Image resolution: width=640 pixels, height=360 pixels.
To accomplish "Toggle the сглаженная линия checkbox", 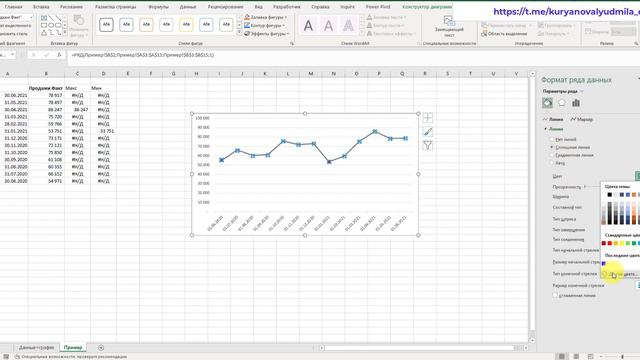I will [555, 295].
